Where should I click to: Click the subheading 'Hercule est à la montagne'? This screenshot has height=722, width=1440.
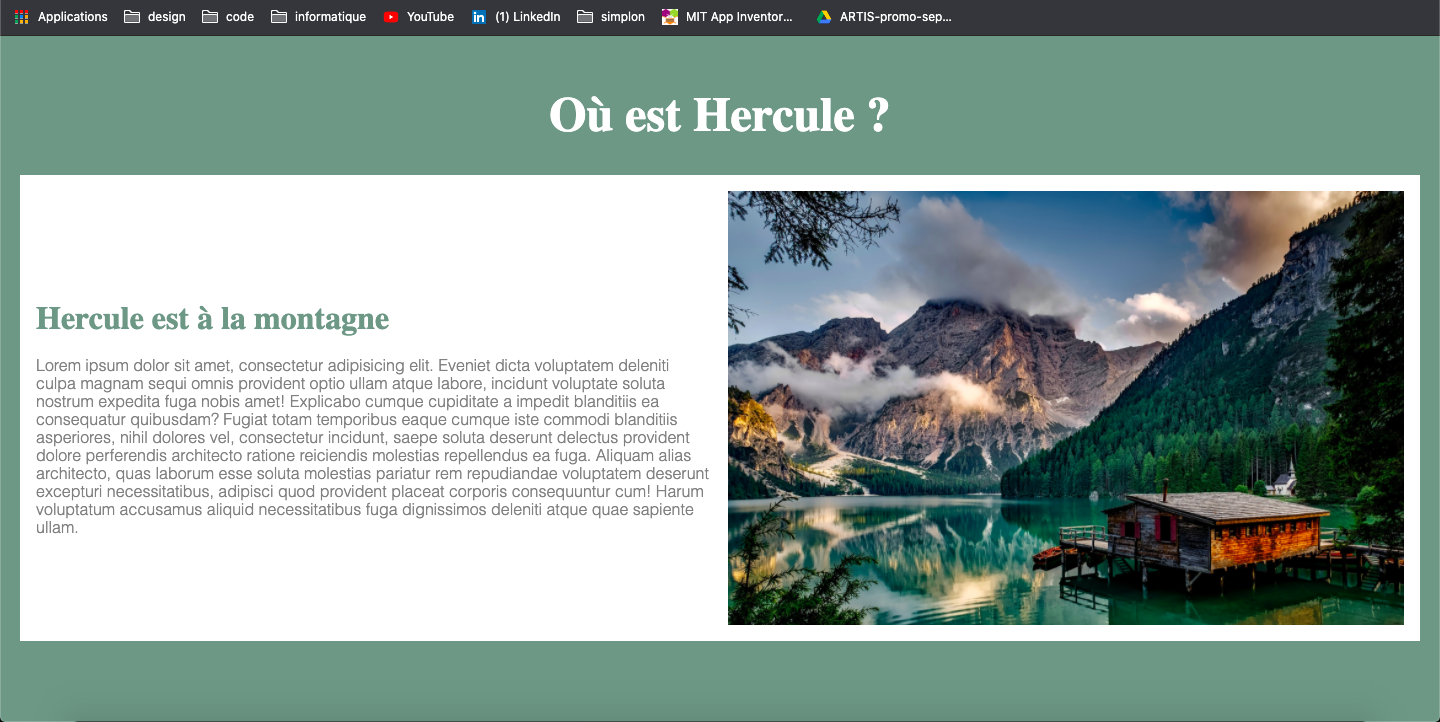click(x=213, y=319)
